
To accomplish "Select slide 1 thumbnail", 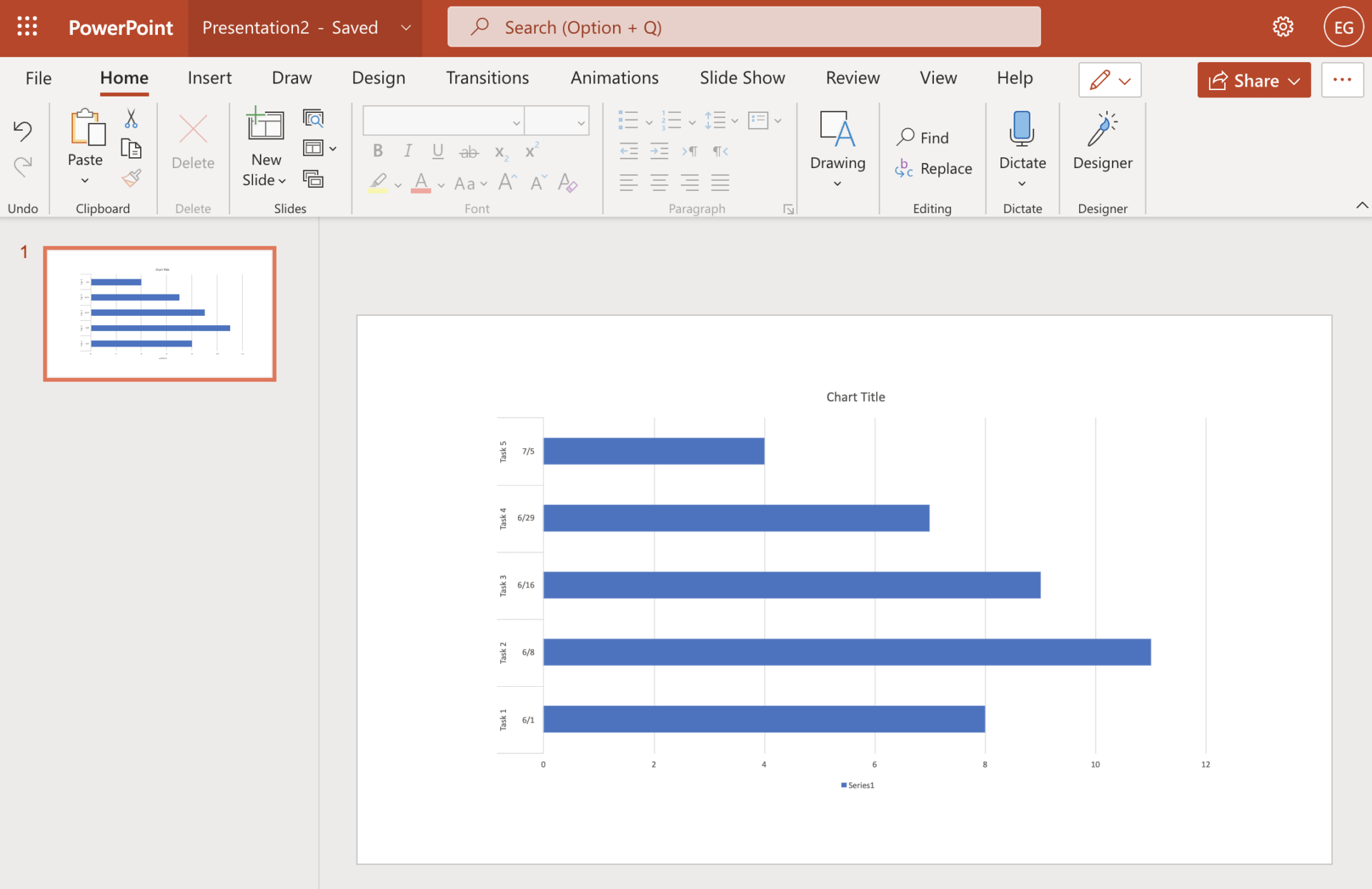I will tap(159, 313).
